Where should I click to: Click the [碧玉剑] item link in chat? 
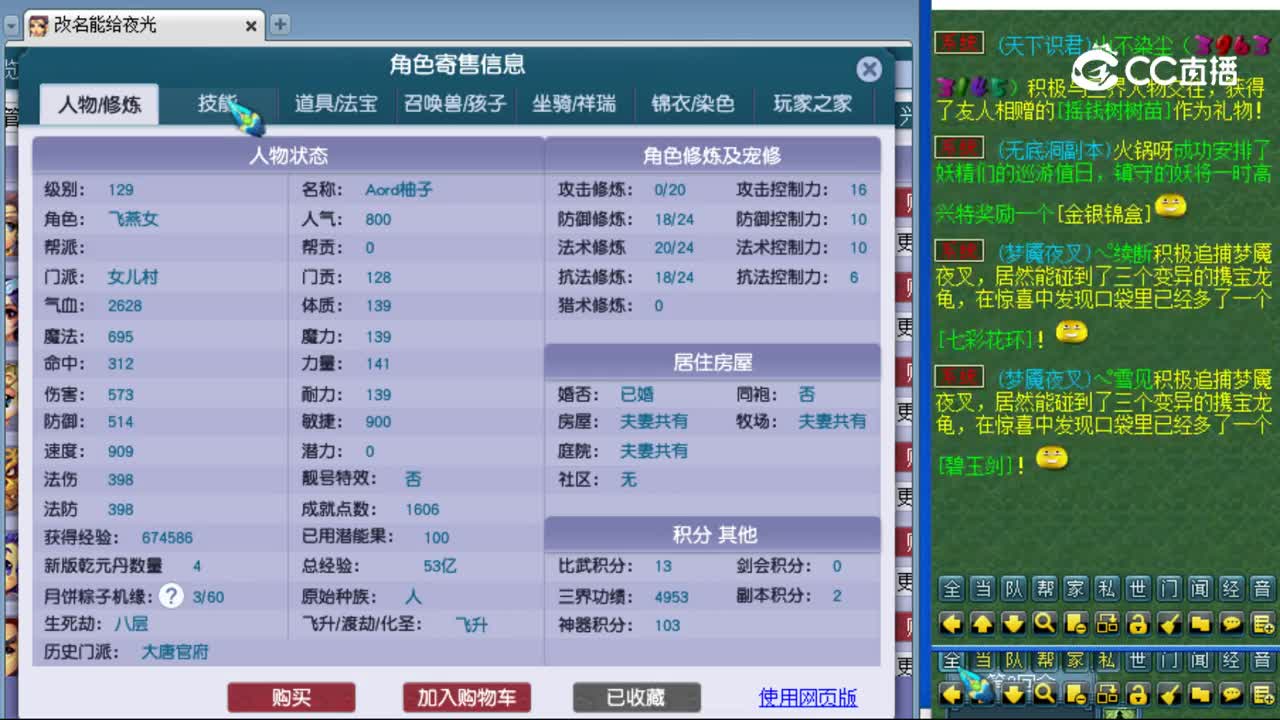(976, 465)
